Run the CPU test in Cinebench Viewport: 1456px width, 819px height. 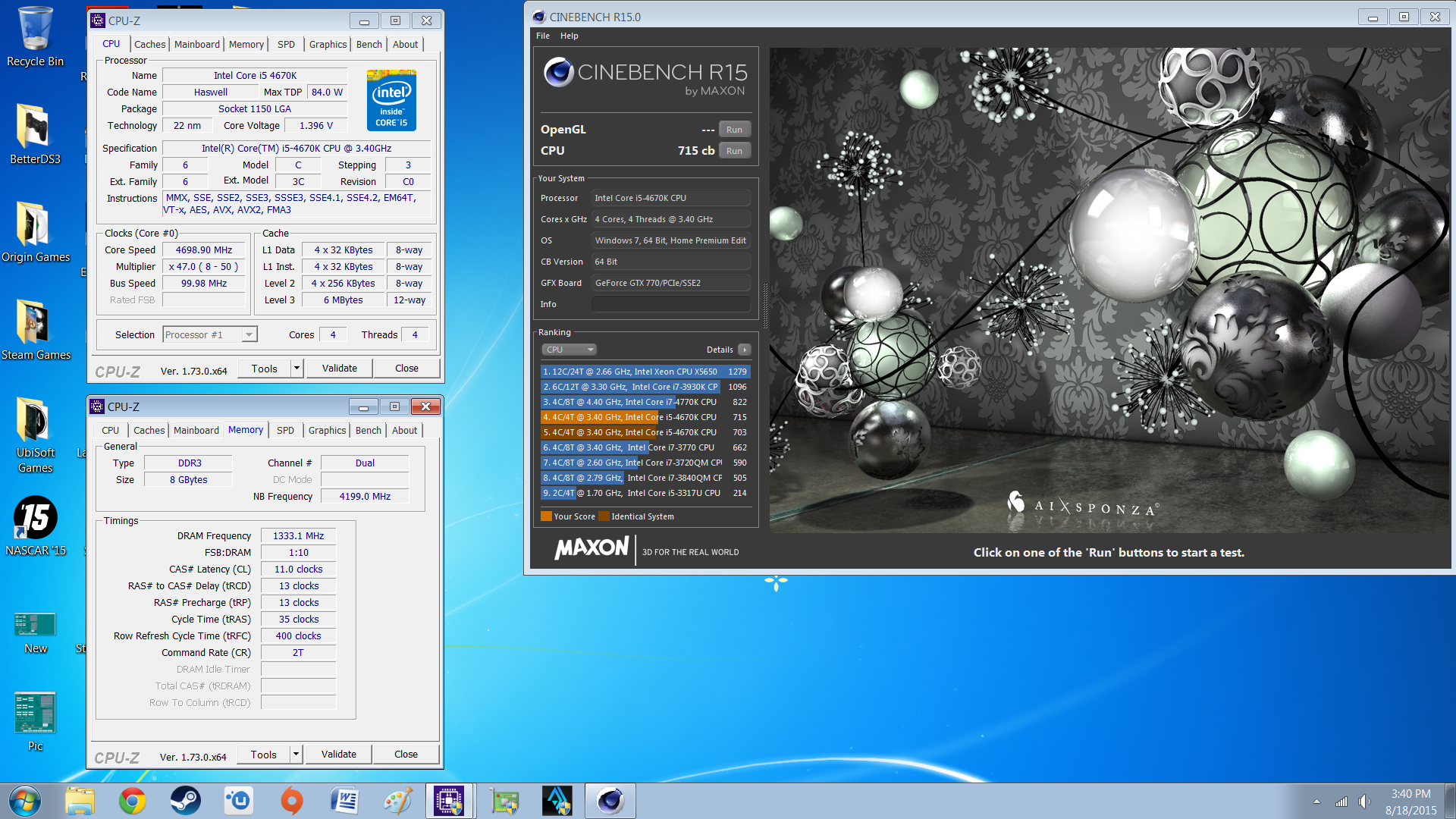coord(734,151)
